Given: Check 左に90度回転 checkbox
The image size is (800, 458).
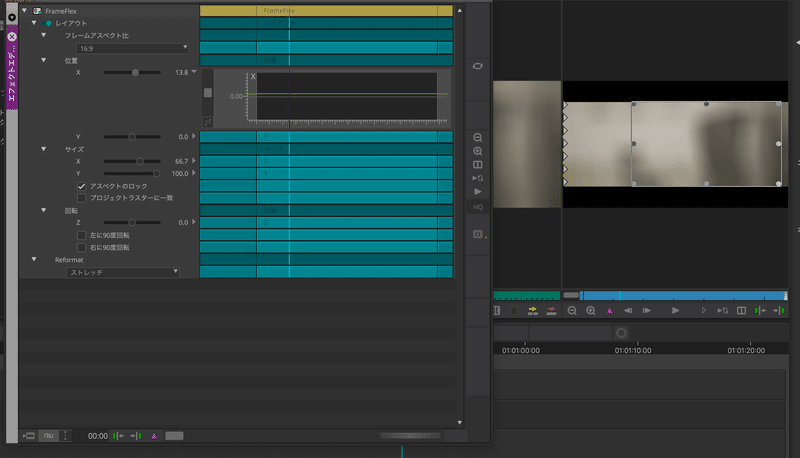Looking at the screenshot, I should (82, 235).
